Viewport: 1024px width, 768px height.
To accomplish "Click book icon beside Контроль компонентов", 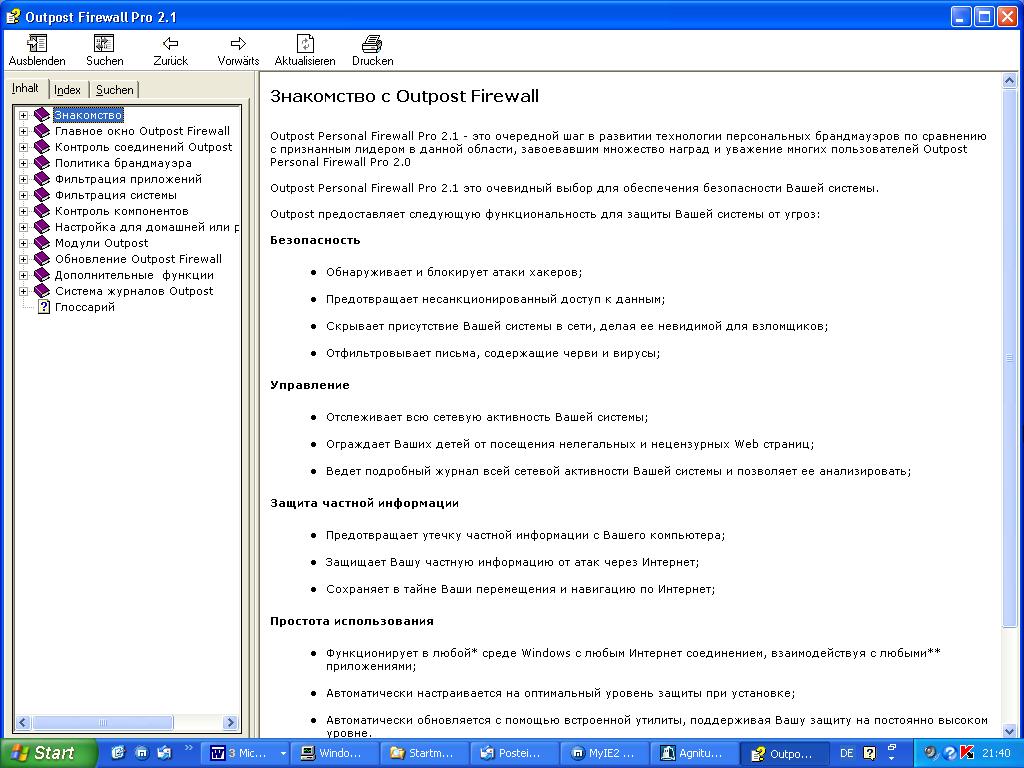I will click(x=42, y=211).
